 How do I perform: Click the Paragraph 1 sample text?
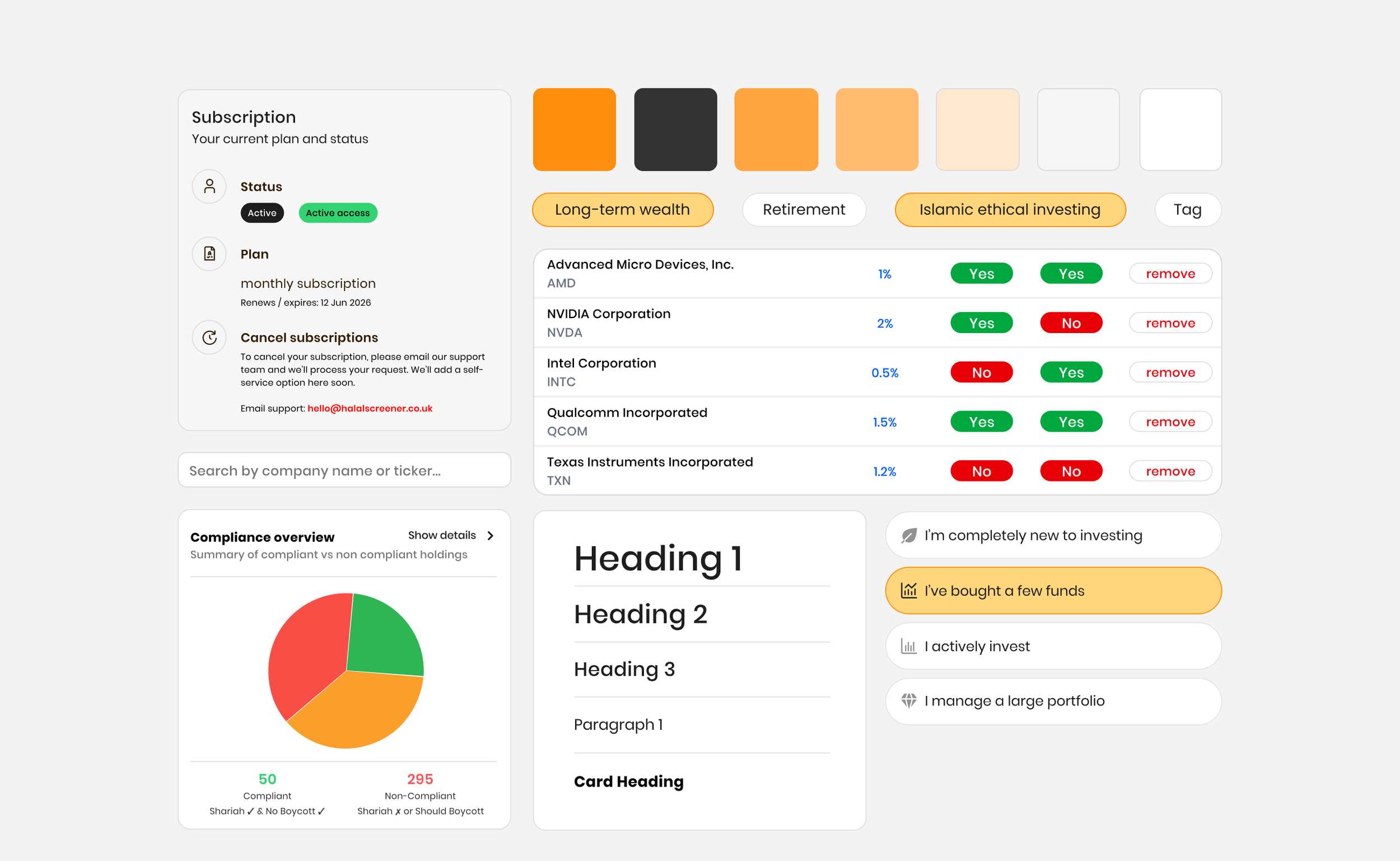click(x=619, y=724)
